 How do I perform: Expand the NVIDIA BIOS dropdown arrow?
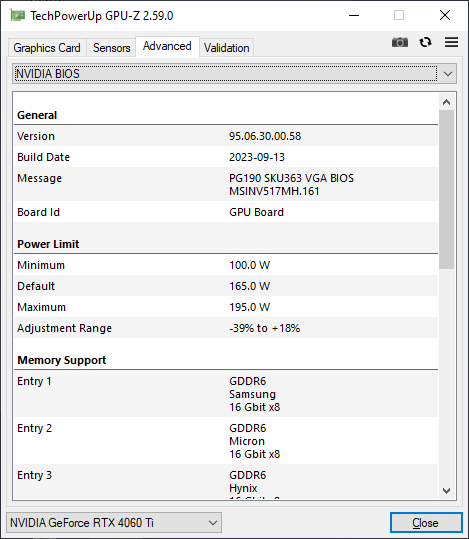(x=448, y=74)
